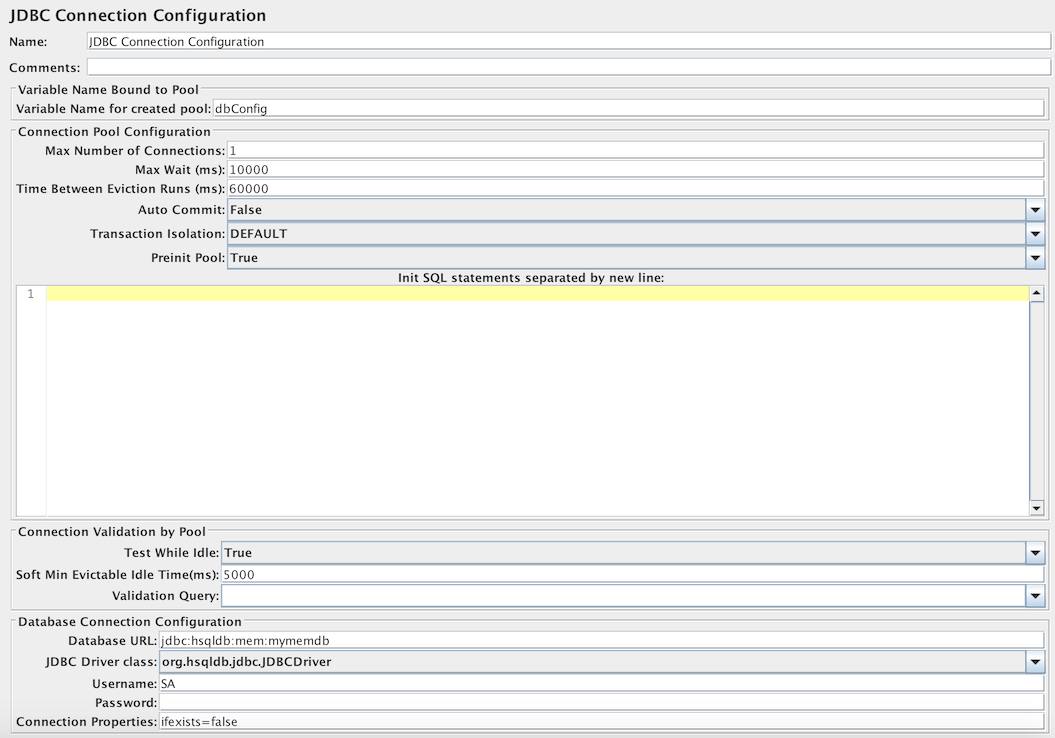Open the Validation Query combo box
The image size is (1055, 738).
(x=632, y=596)
